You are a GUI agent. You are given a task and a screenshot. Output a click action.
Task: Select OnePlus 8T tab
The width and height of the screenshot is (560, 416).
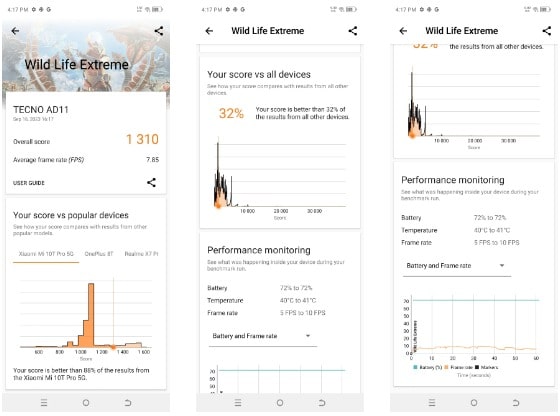click(99, 254)
